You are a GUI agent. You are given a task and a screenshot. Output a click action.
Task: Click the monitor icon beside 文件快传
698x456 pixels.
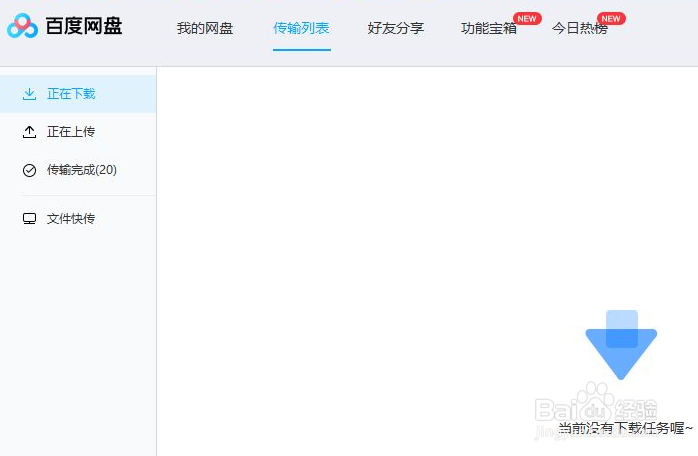click(29, 219)
